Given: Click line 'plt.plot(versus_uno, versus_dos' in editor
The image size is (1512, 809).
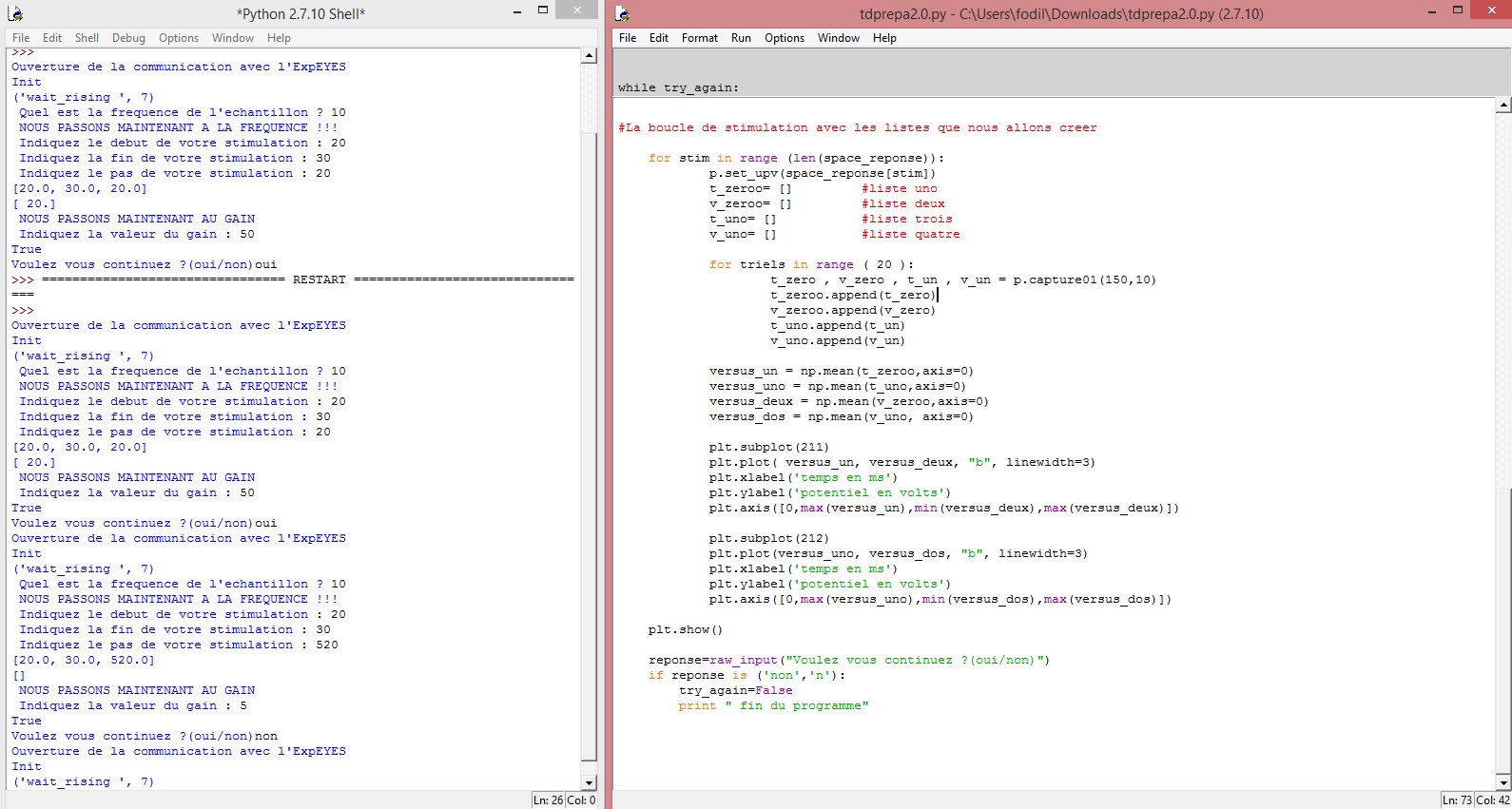Looking at the screenshot, I should (x=899, y=553).
